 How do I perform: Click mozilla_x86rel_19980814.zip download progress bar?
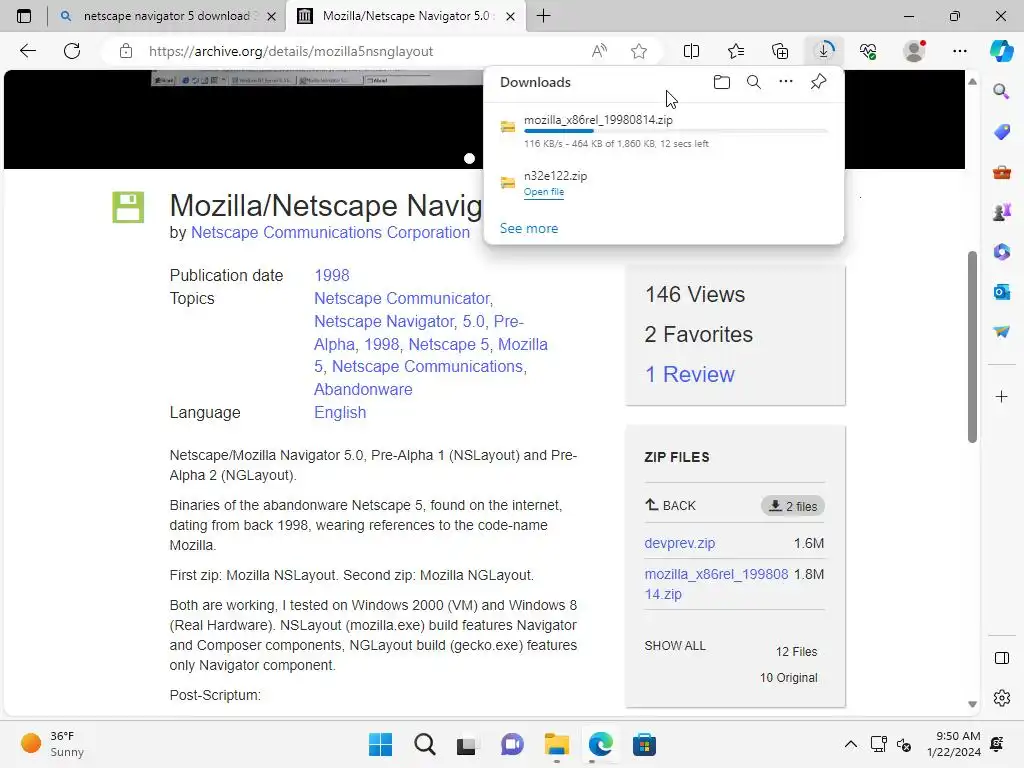tap(675, 131)
